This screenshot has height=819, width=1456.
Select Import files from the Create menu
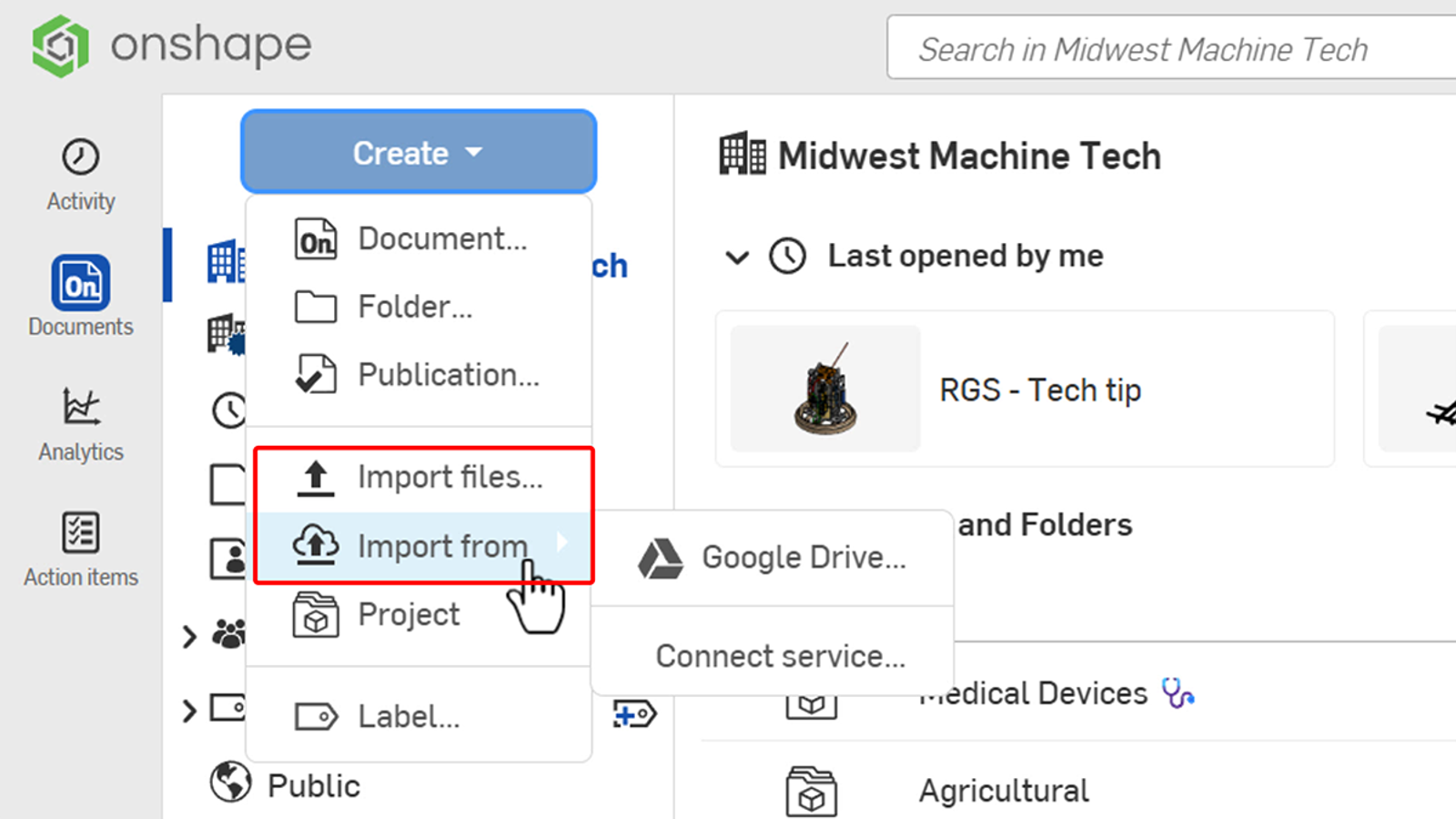(x=450, y=477)
